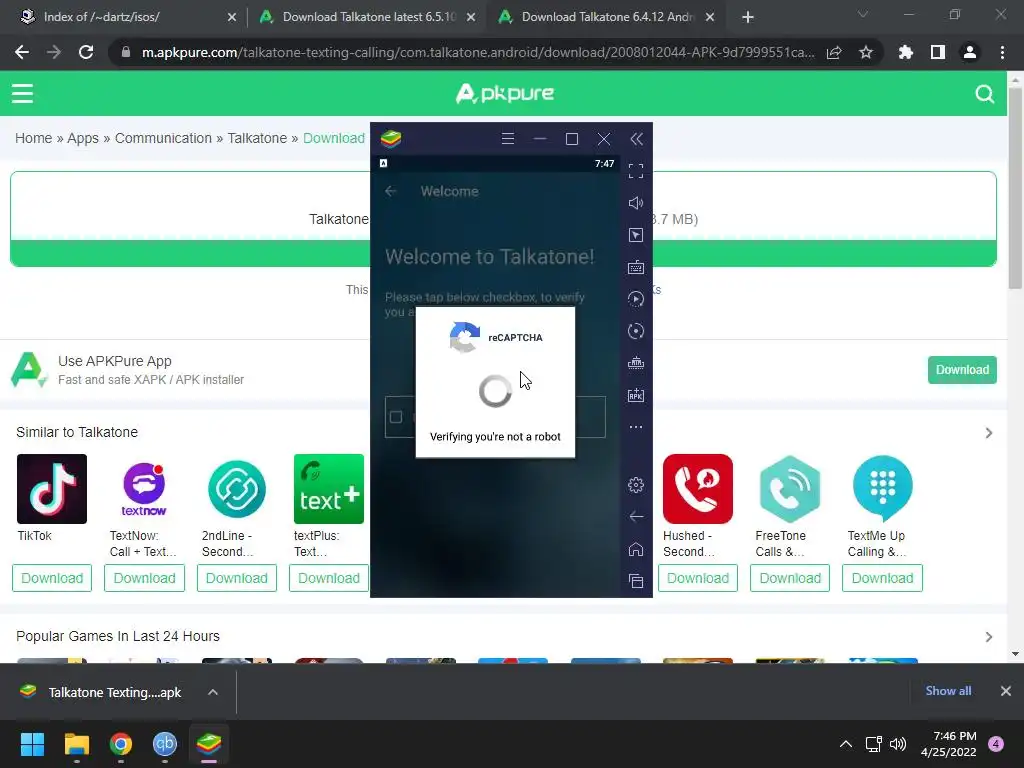Open File Explorer from taskbar
Image resolution: width=1024 pixels, height=768 pixels.
point(76,744)
